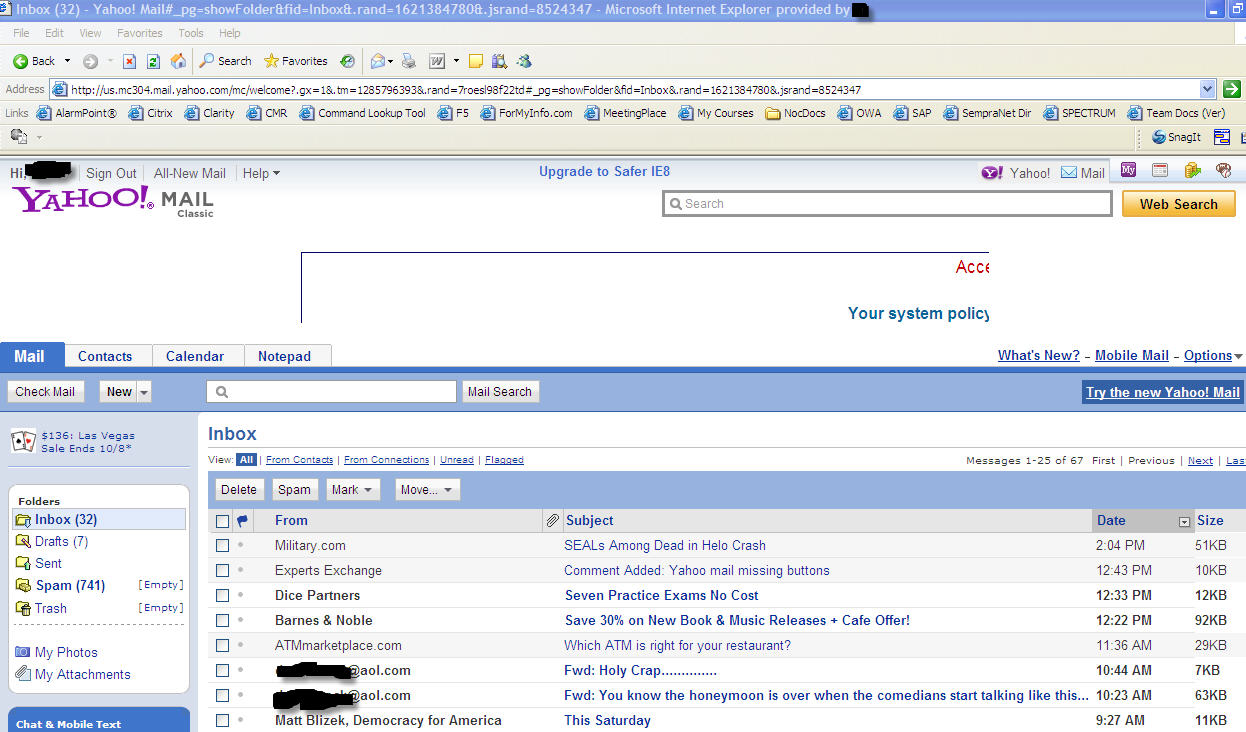
Task: Click the attachment paperclip column header
Action: 552,520
